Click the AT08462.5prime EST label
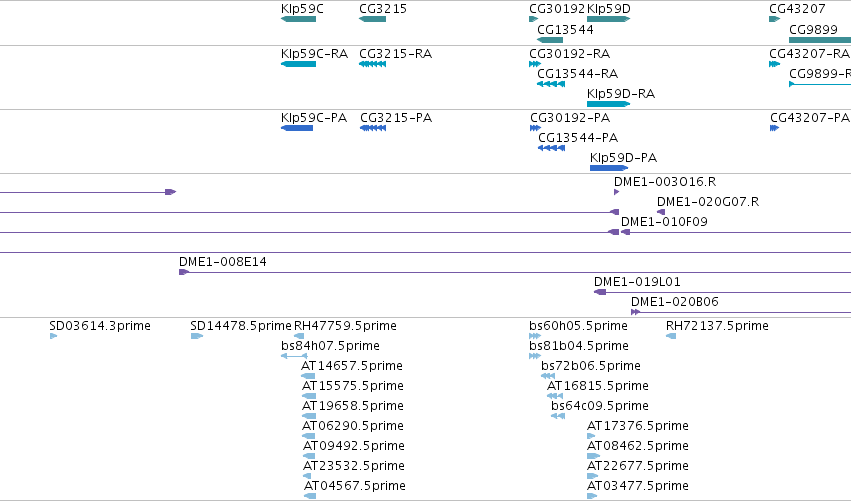This screenshot has height=501, width=851. coord(638,446)
